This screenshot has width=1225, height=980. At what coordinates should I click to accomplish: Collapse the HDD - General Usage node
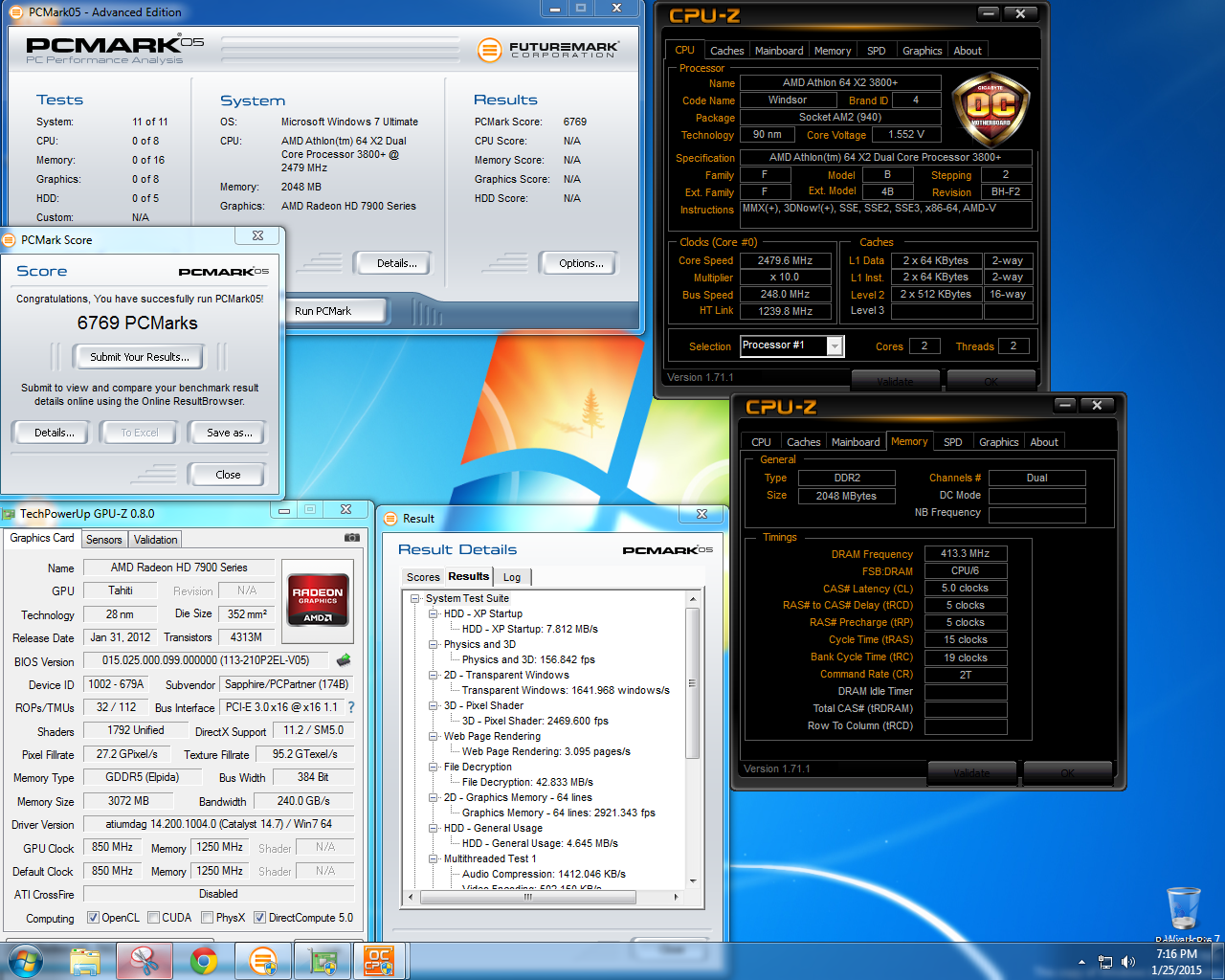pyautogui.click(x=434, y=828)
